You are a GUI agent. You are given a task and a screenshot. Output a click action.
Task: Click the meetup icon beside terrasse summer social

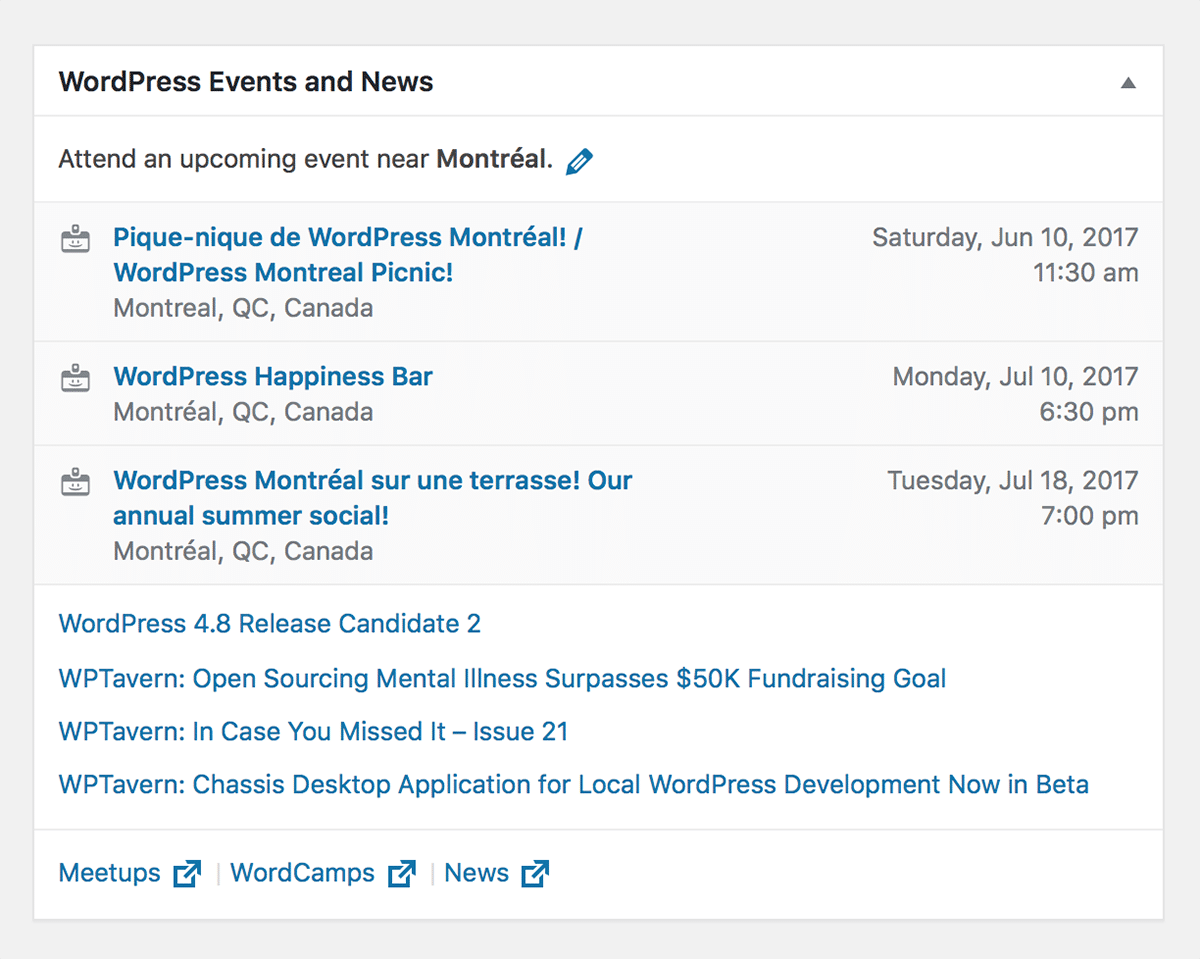[x=76, y=482]
